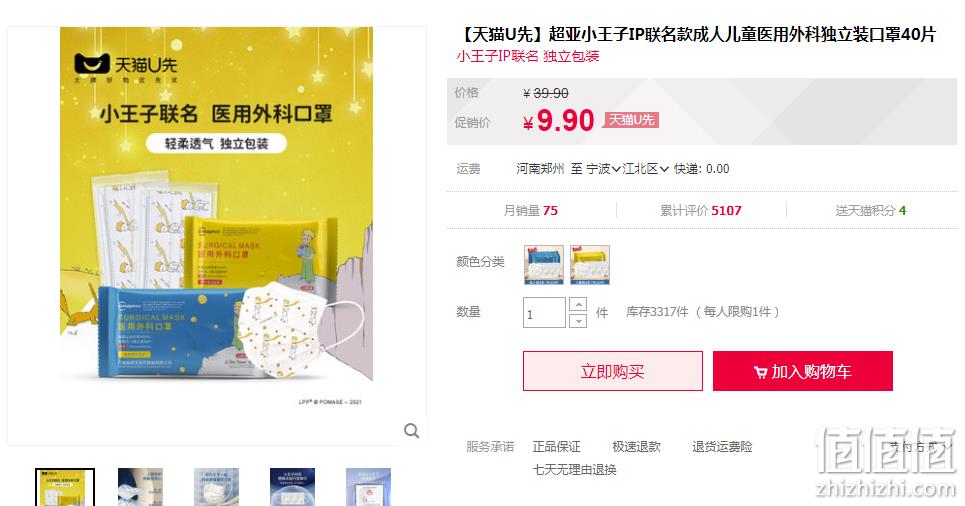Screen dimensions: 965x506
Task: Decrease quantity with the down arrow
Action: (x=578, y=321)
